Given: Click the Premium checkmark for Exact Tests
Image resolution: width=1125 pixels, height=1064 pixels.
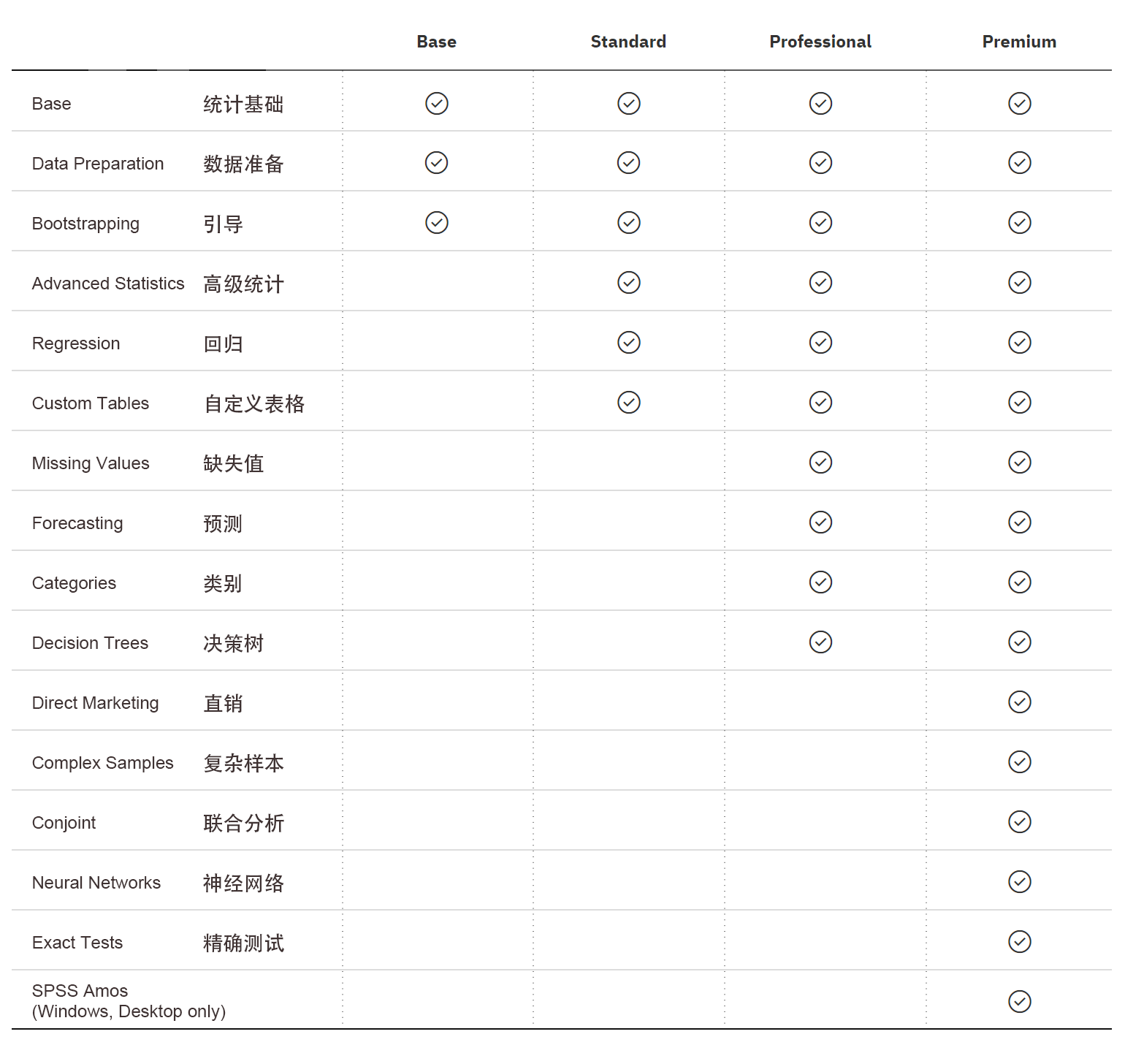Looking at the screenshot, I should 1020,941.
